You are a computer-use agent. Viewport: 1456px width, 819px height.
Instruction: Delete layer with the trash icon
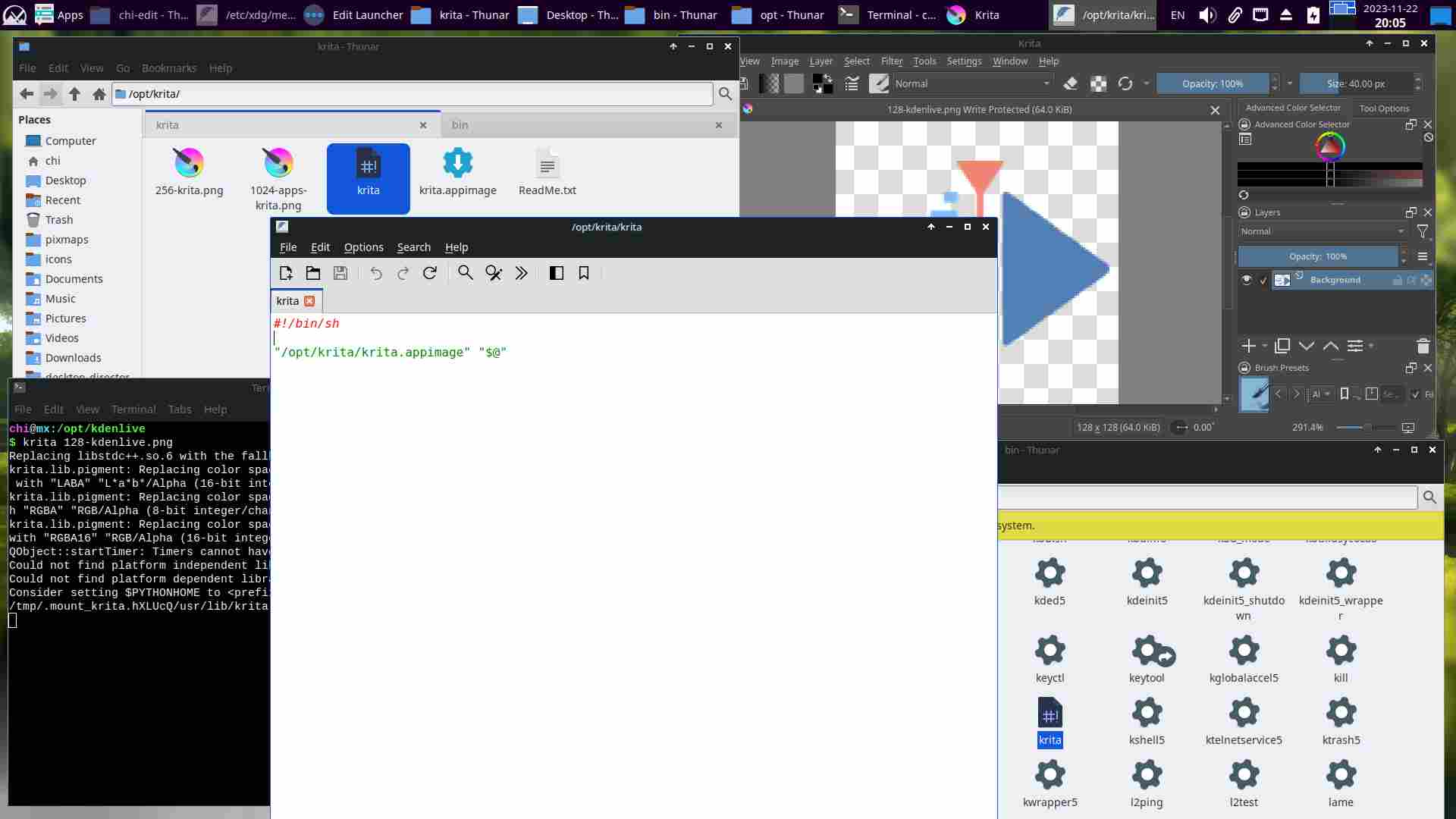click(1423, 346)
